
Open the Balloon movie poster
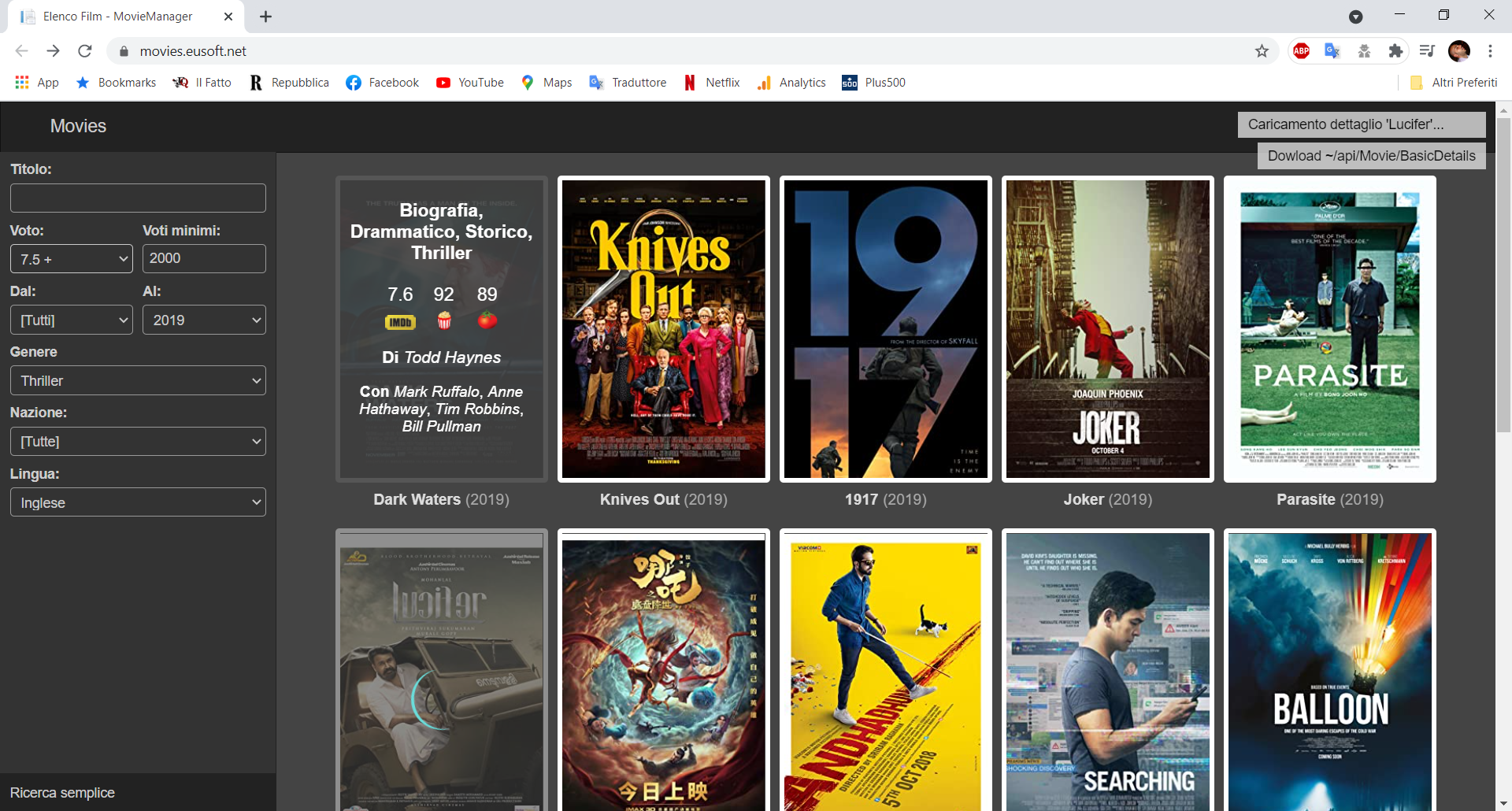click(x=1330, y=670)
